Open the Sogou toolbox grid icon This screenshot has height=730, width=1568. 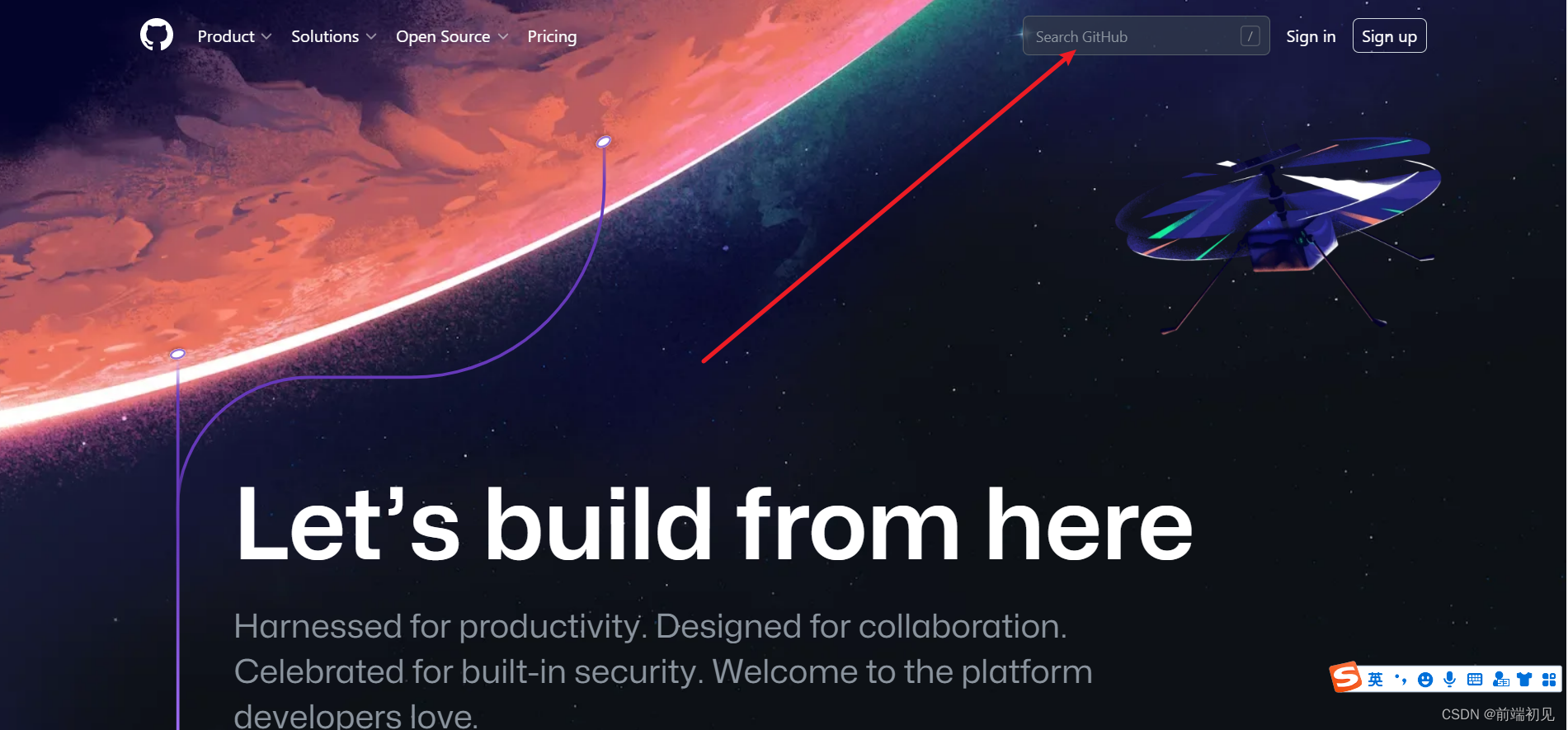pos(1549,680)
